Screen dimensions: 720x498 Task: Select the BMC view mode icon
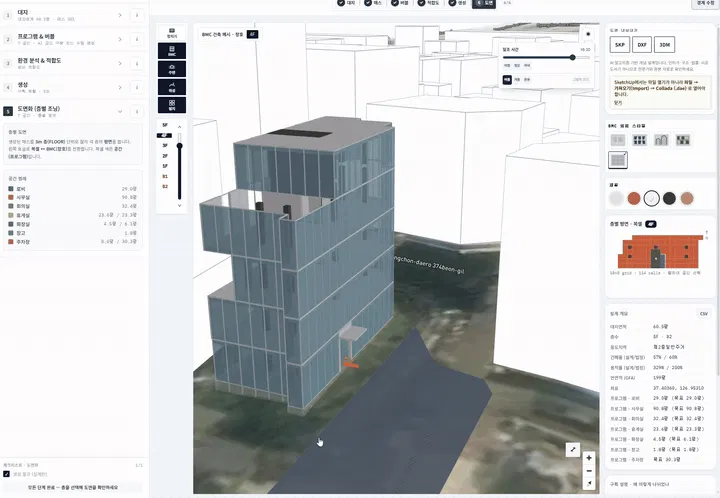coord(172,50)
